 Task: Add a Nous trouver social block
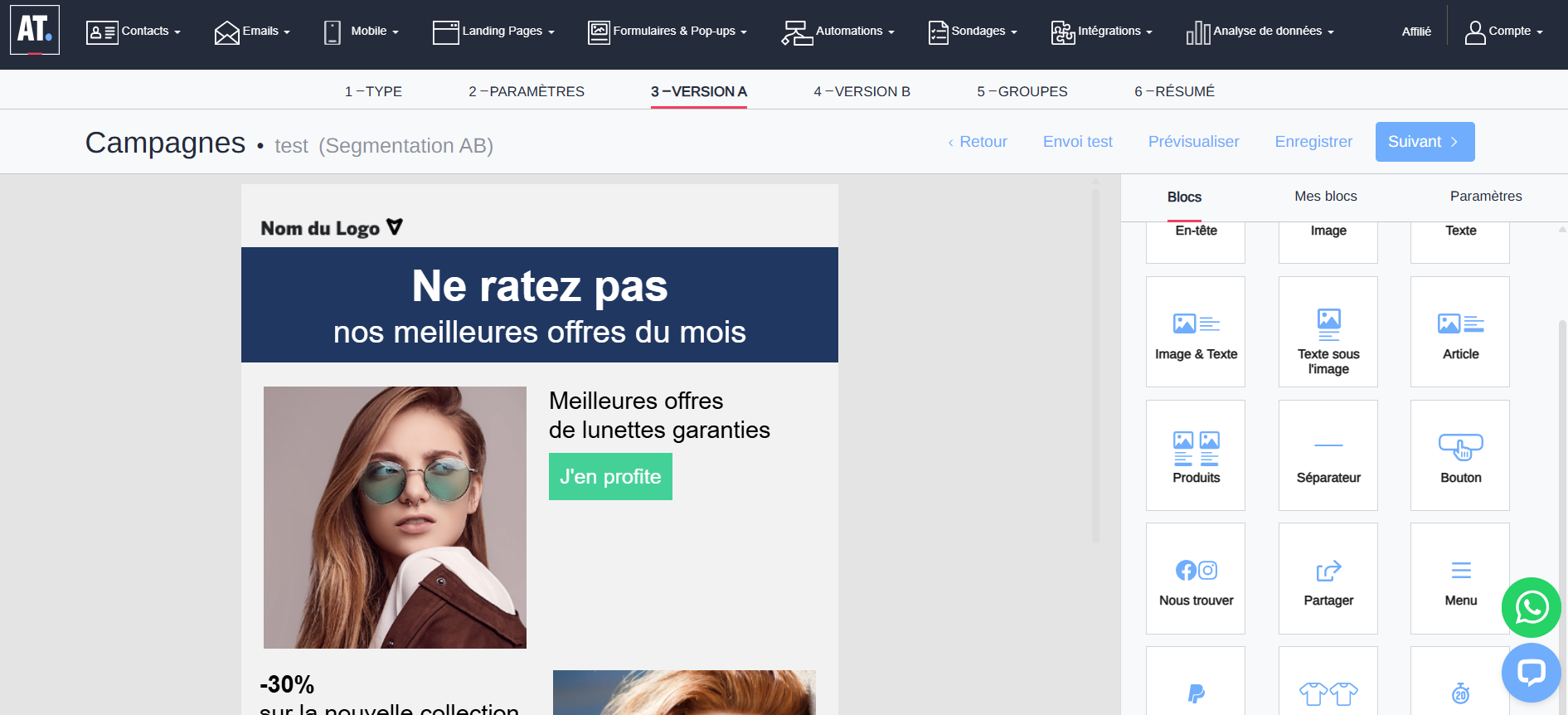[1196, 578]
